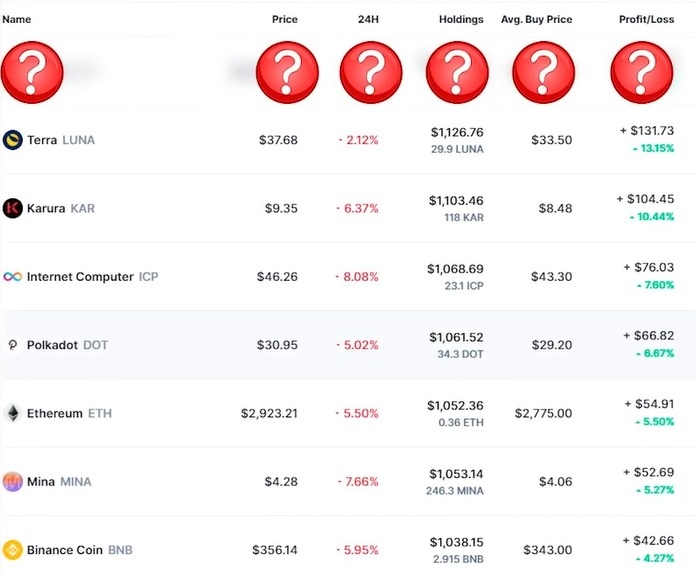Image resolution: width=696 pixels, height=573 pixels.
Task: Click Karura's profit percentage 10.44%
Action: point(652,217)
